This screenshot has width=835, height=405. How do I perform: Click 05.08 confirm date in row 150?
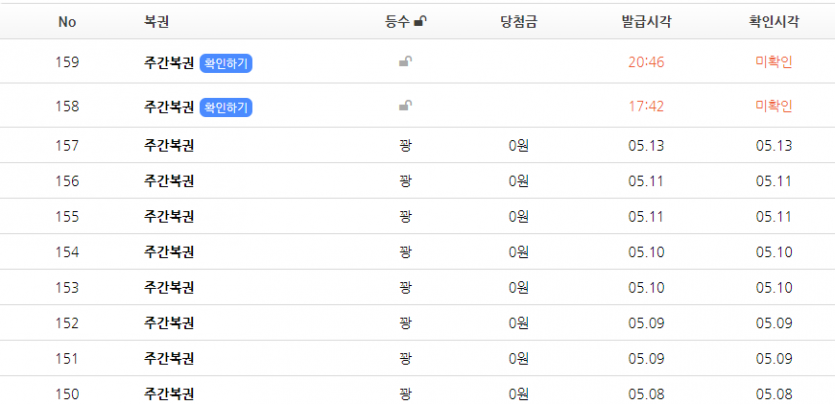774,394
